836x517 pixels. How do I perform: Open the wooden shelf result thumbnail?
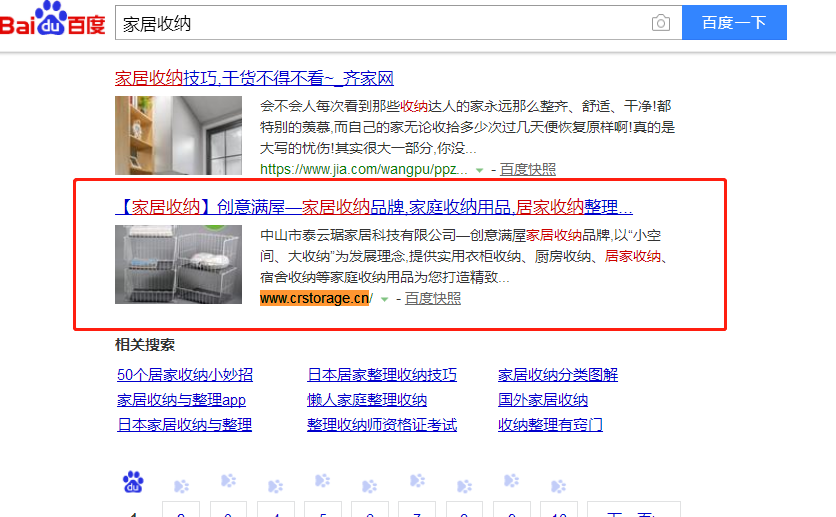[x=179, y=135]
